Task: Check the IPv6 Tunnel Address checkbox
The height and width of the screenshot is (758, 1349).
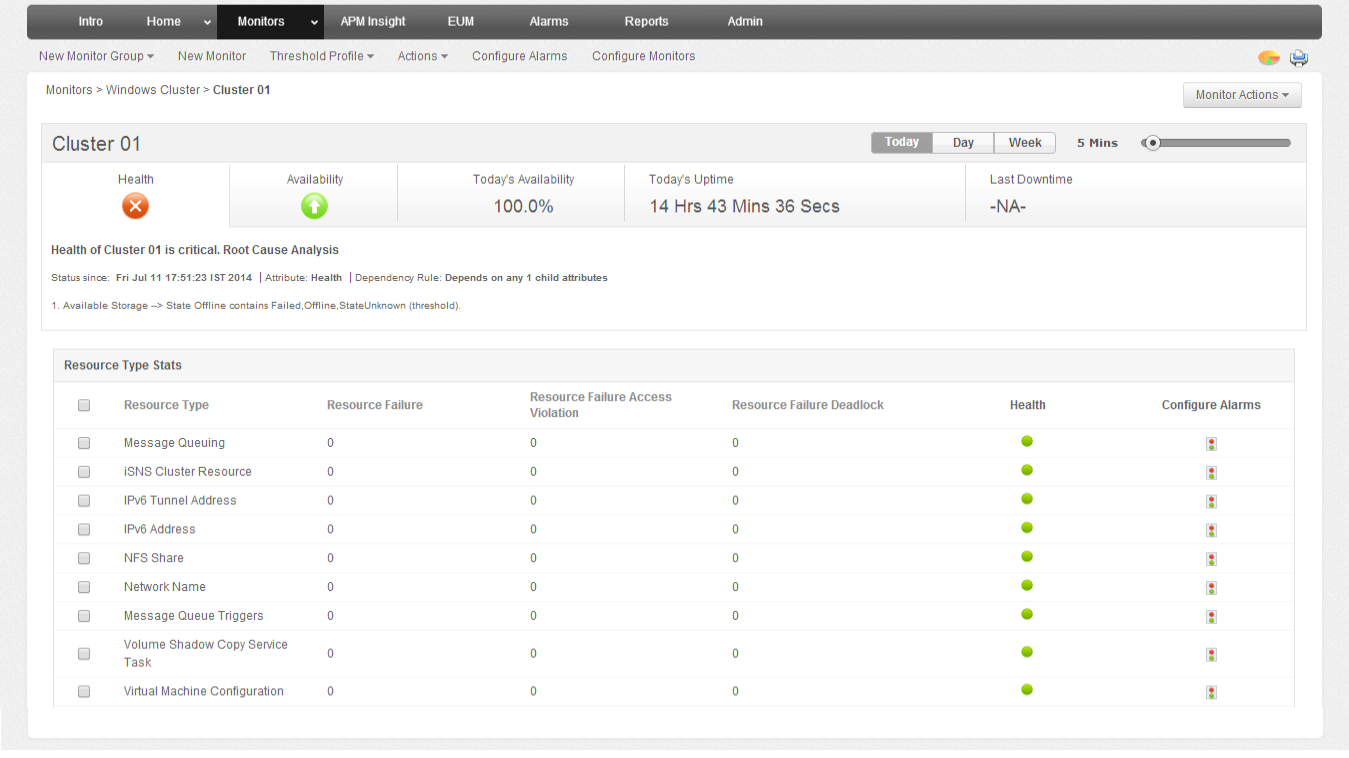Action: 84,501
